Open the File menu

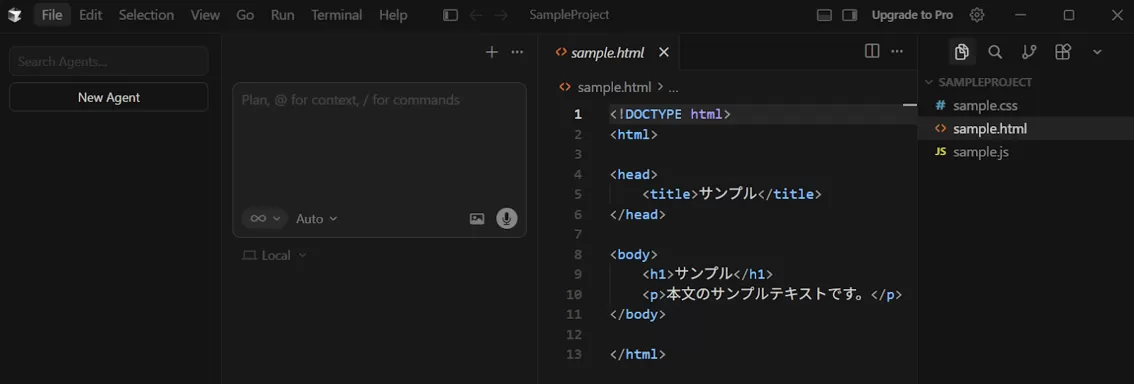click(x=52, y=15)
